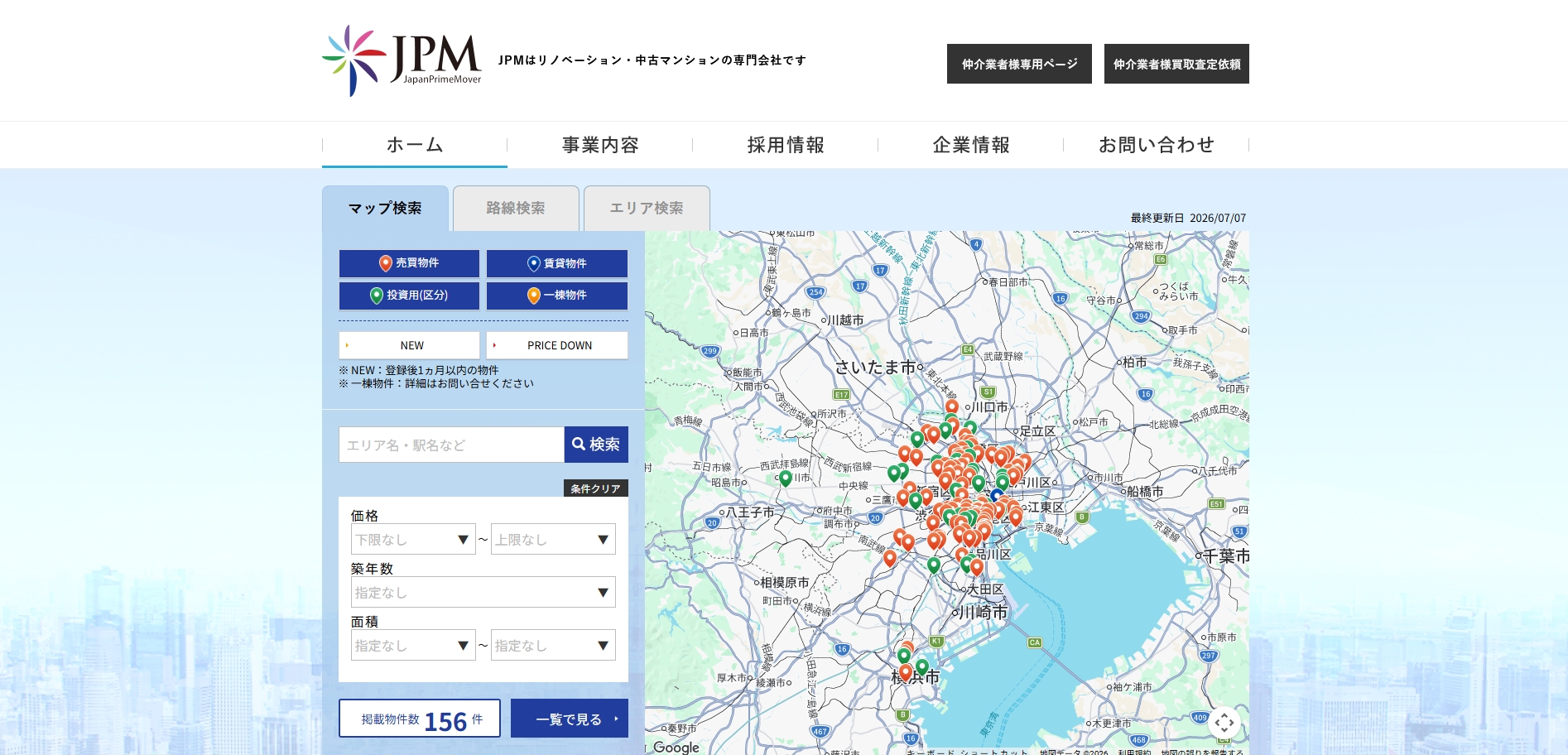
Task: Open the 価格 上限なし dropdown
Action: [553, 539]
